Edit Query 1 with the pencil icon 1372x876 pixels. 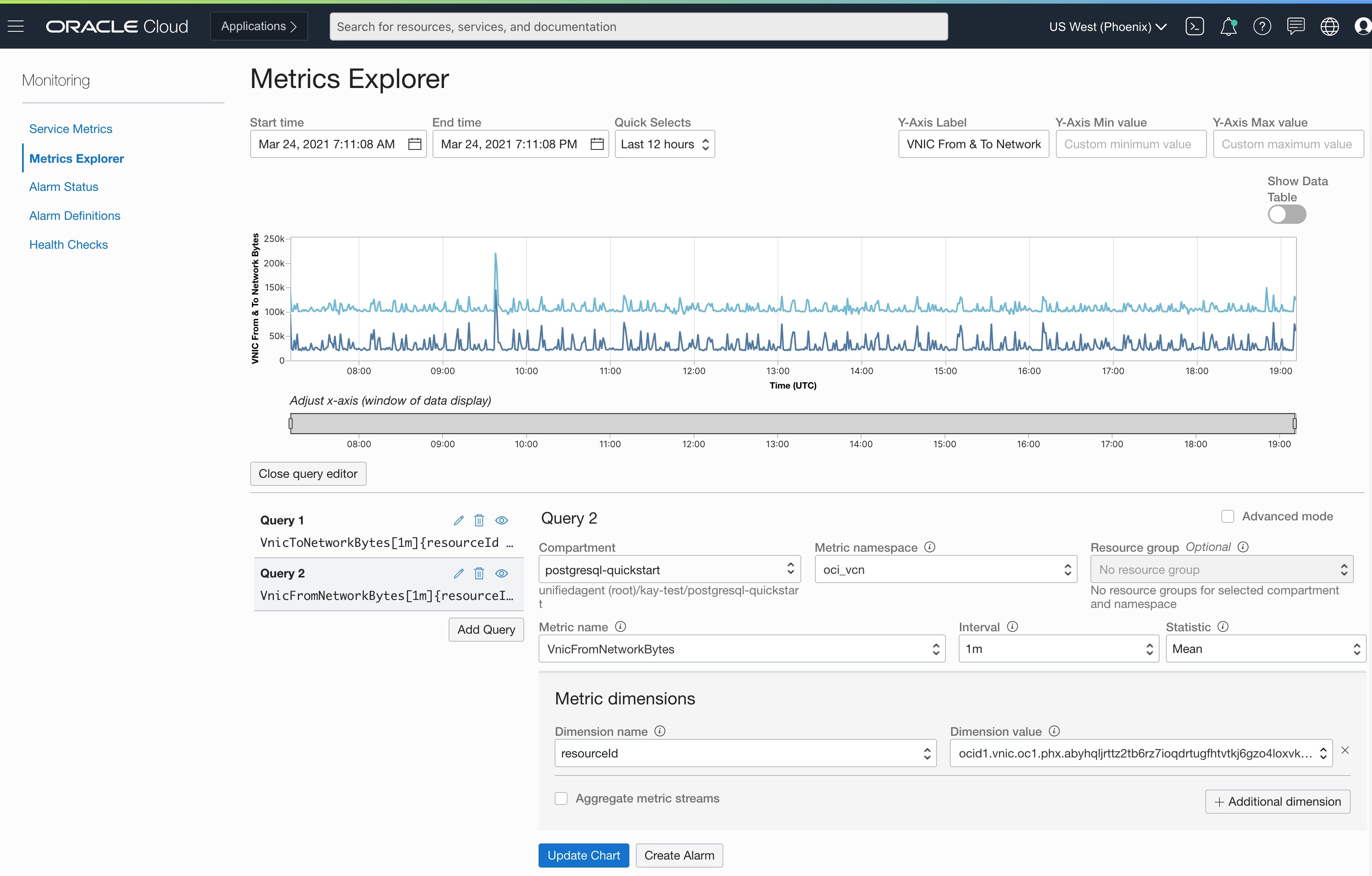[458, 520]
